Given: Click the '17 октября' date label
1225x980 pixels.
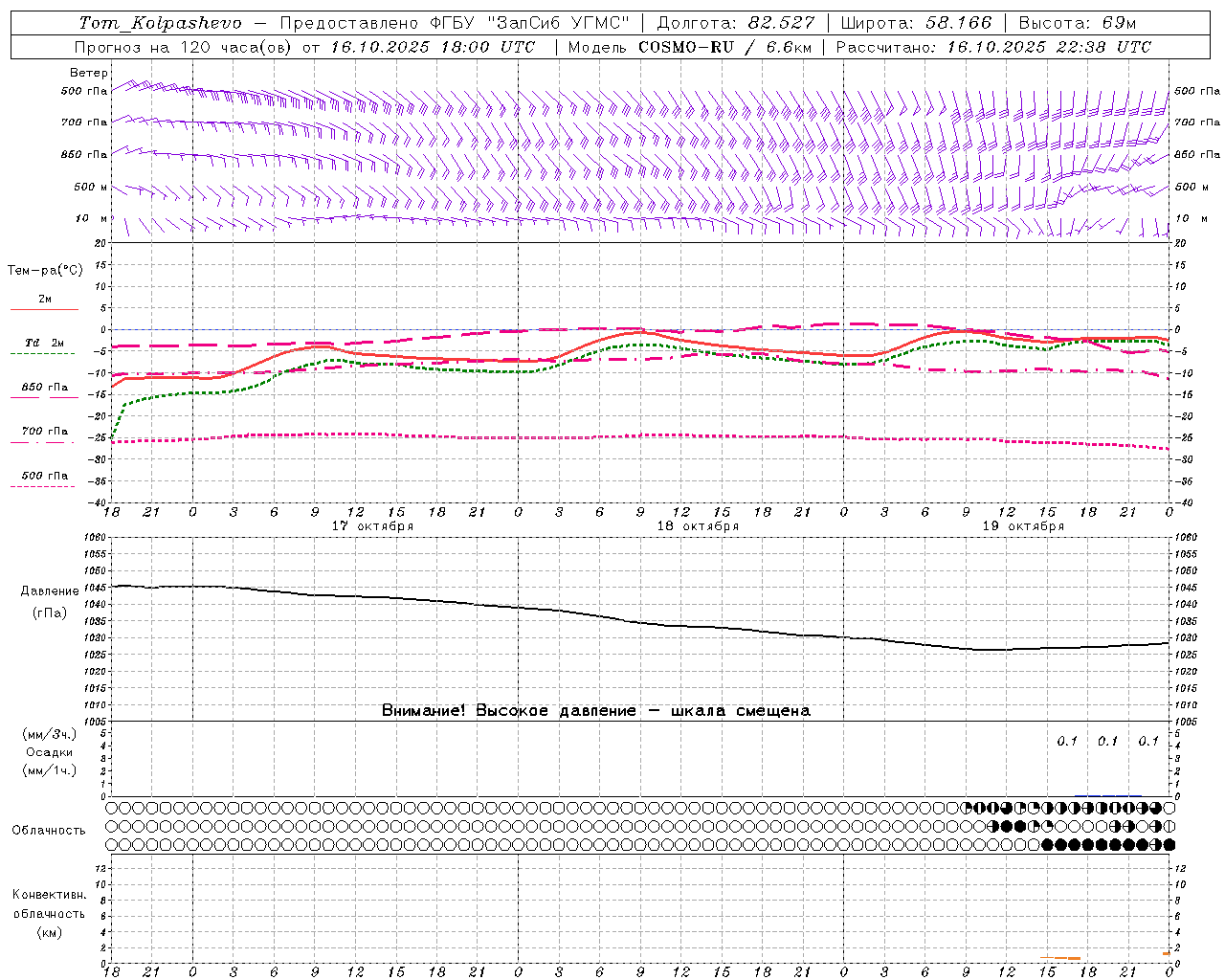Looking at the screenshot, I should coord(372,526).
